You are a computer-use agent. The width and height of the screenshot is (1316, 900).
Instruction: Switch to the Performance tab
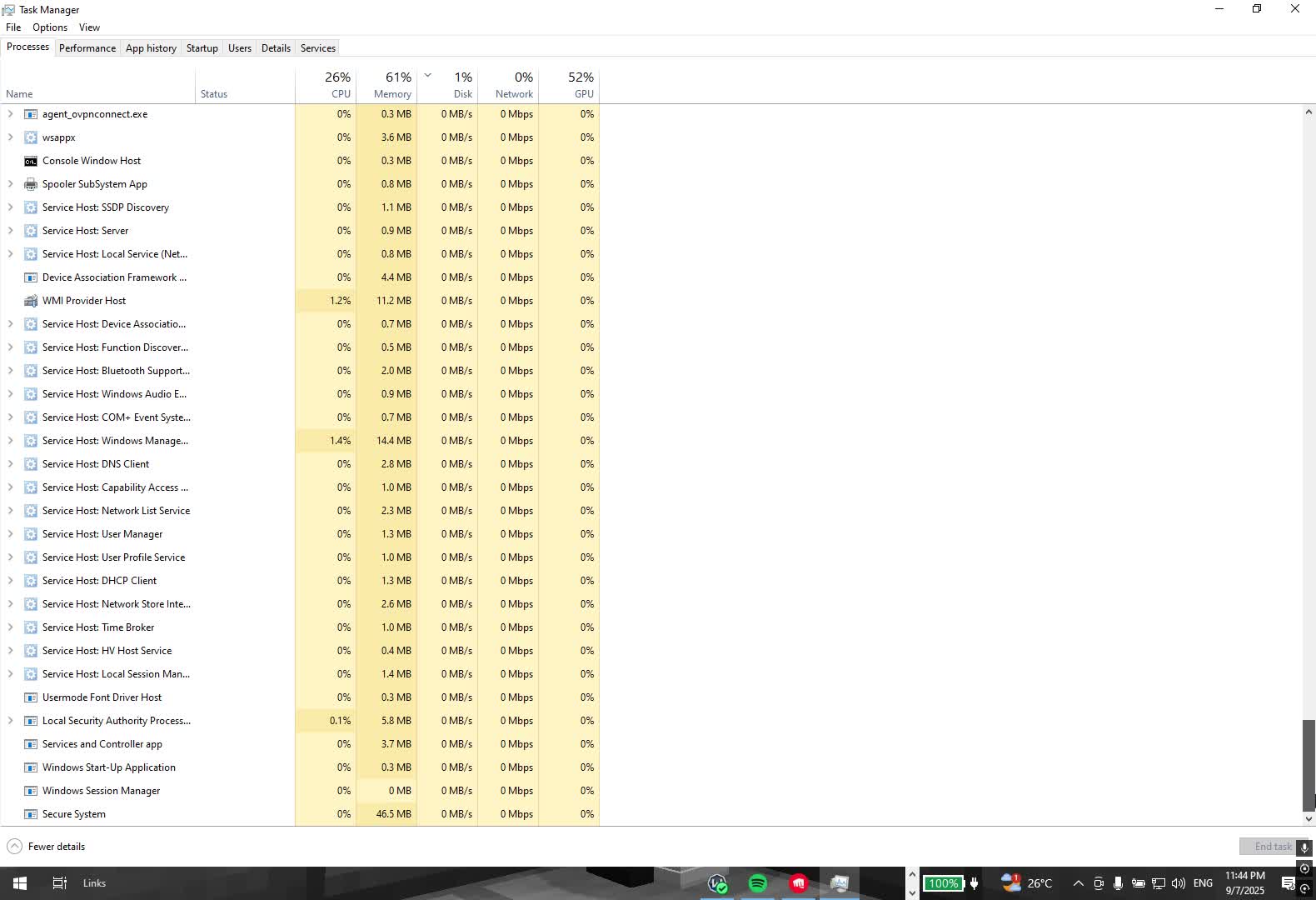point(87,48)
